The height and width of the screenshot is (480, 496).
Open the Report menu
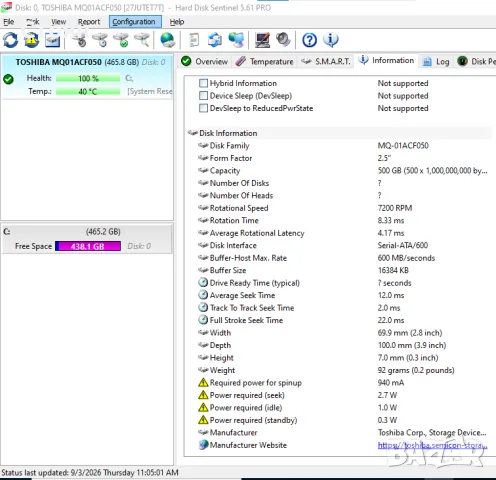coord(89,22)
